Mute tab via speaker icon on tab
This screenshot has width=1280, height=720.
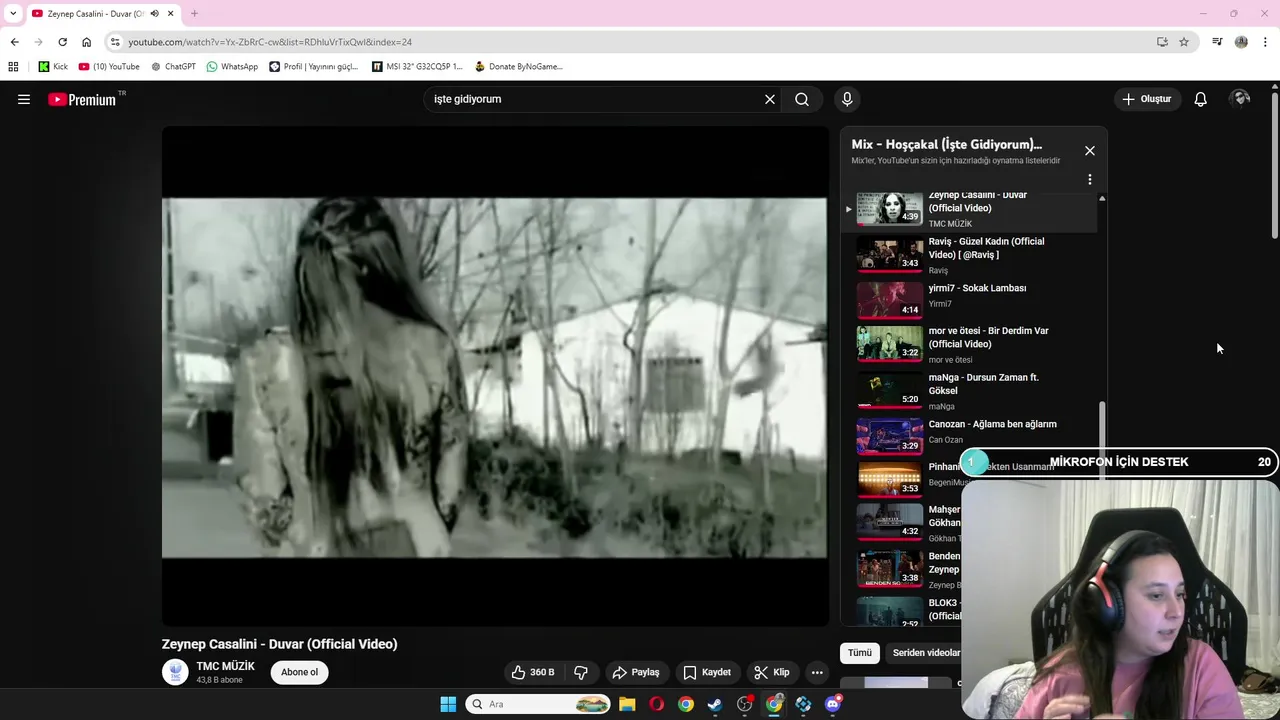click(x=154, y=14)
